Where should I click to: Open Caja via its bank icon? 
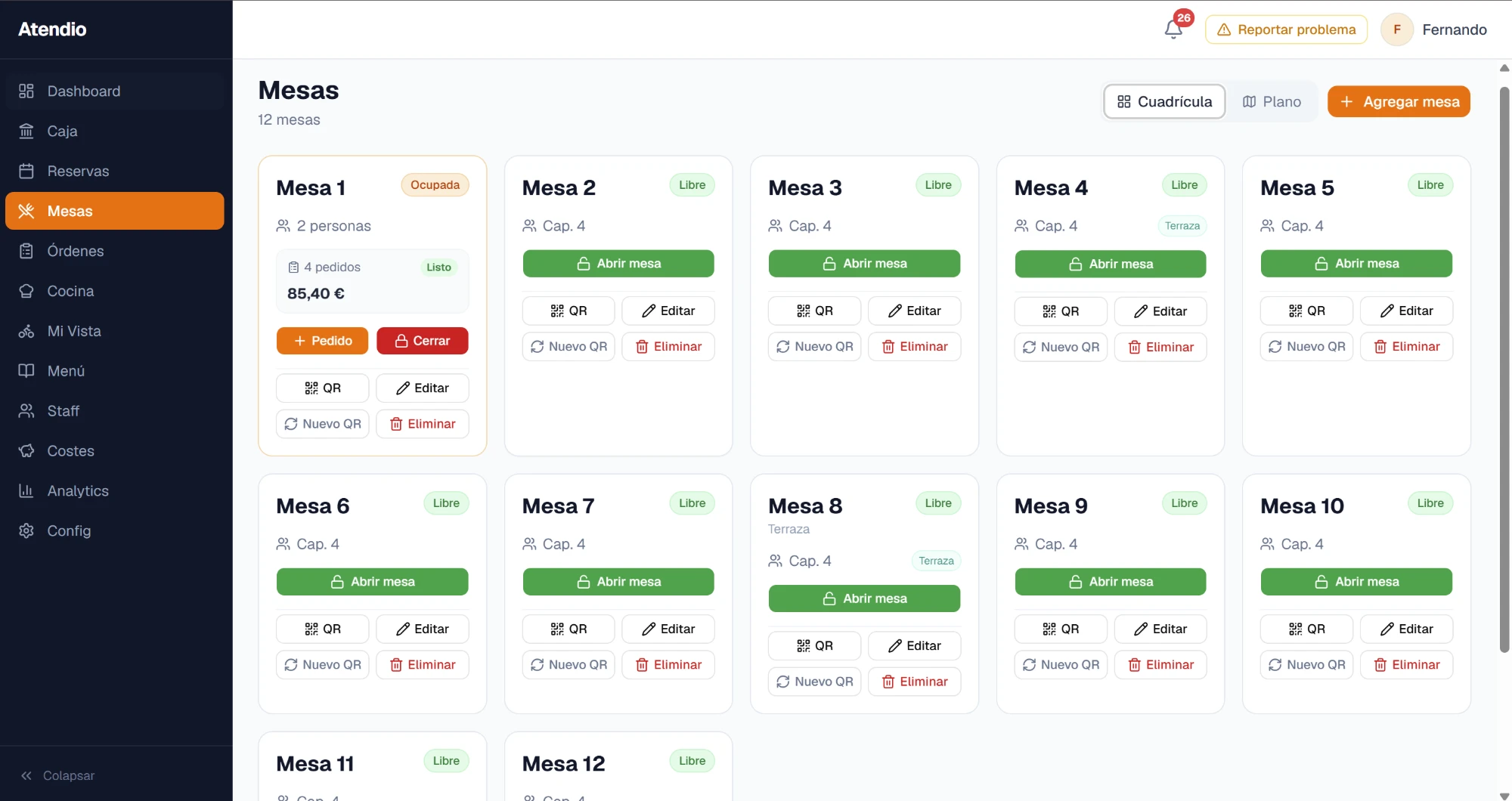(26, 131)
